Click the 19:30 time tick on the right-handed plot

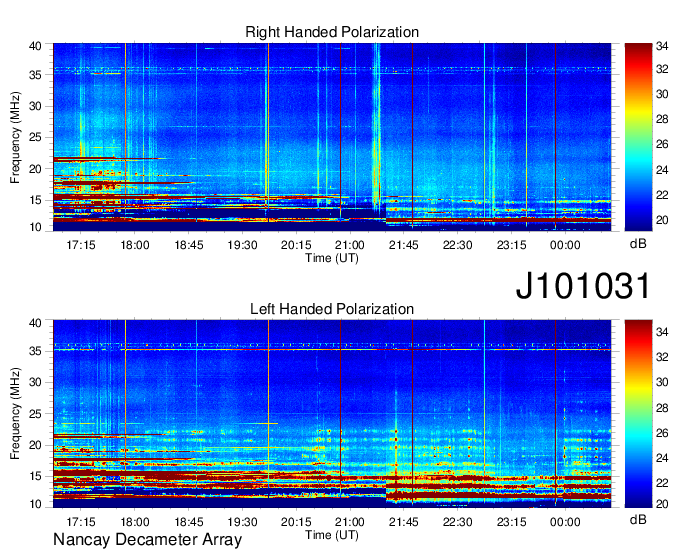point(242,245)
